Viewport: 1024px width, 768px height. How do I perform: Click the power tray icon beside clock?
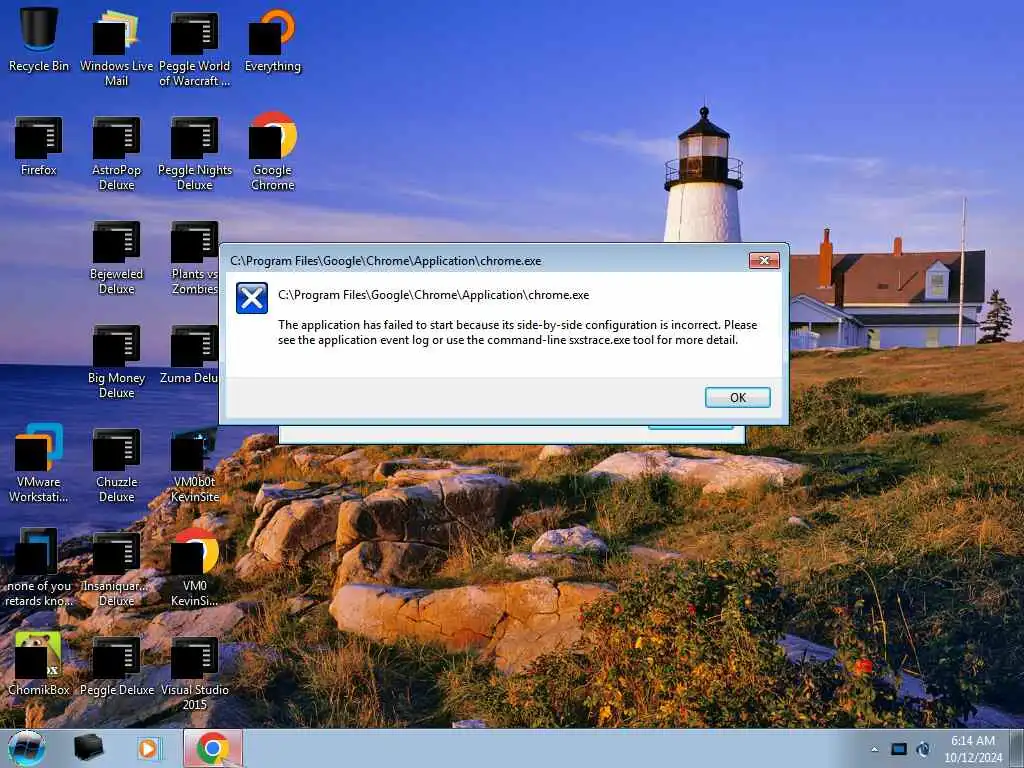923,749
